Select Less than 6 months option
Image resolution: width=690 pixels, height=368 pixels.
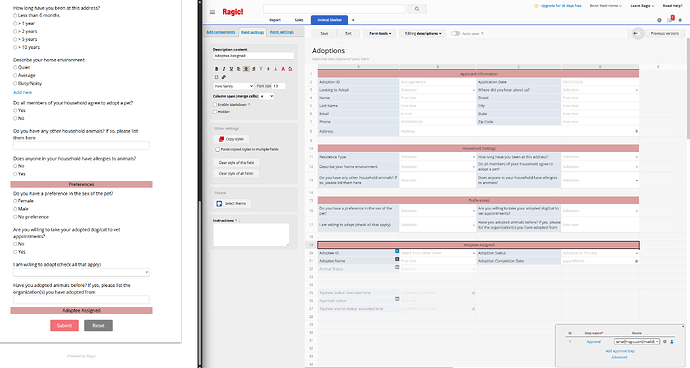coord(15,15)
